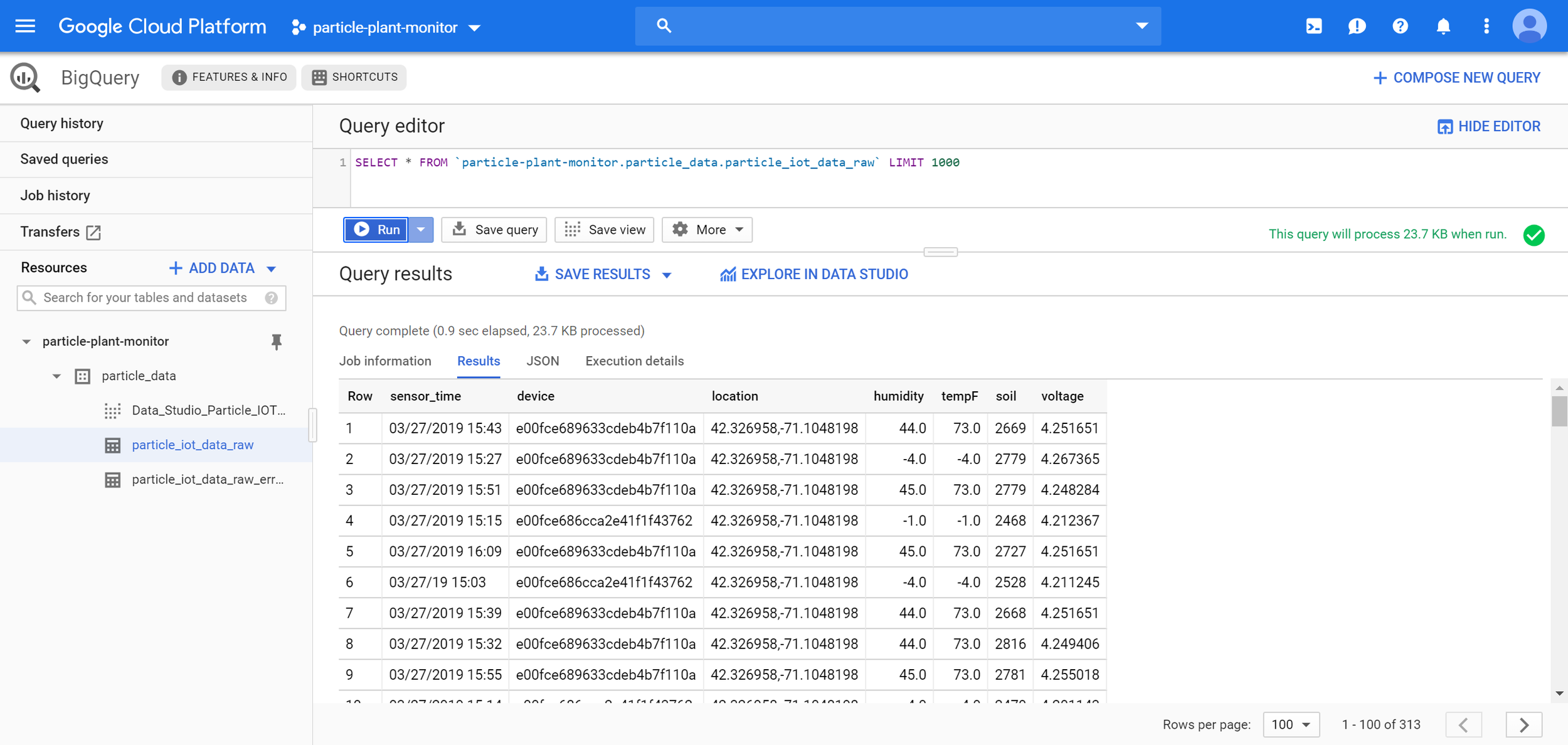Select particle_iot_data_raw_err table

(x=208, y=480)
